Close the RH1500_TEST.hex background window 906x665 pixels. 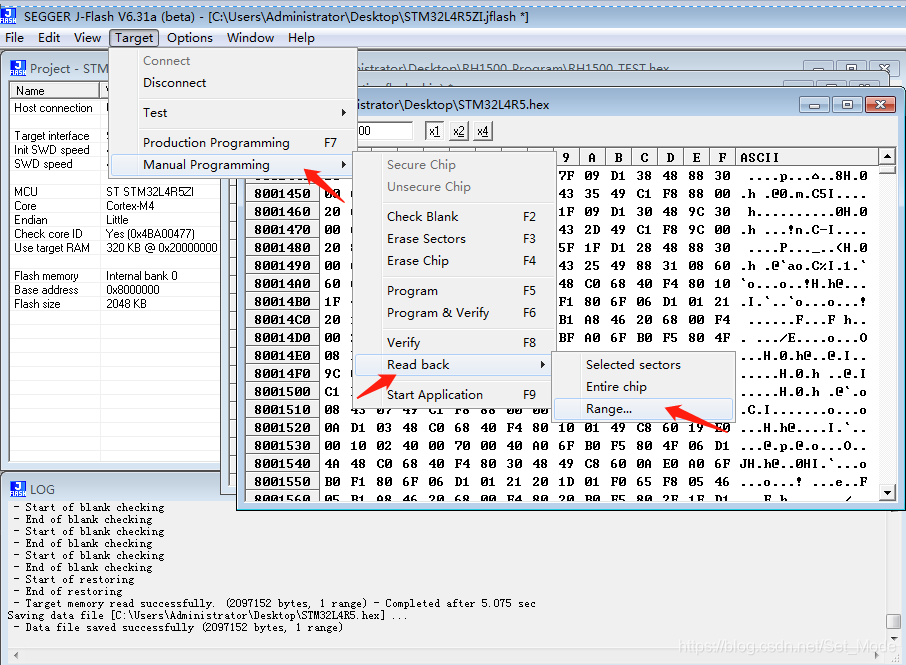(x=884, y=68)
